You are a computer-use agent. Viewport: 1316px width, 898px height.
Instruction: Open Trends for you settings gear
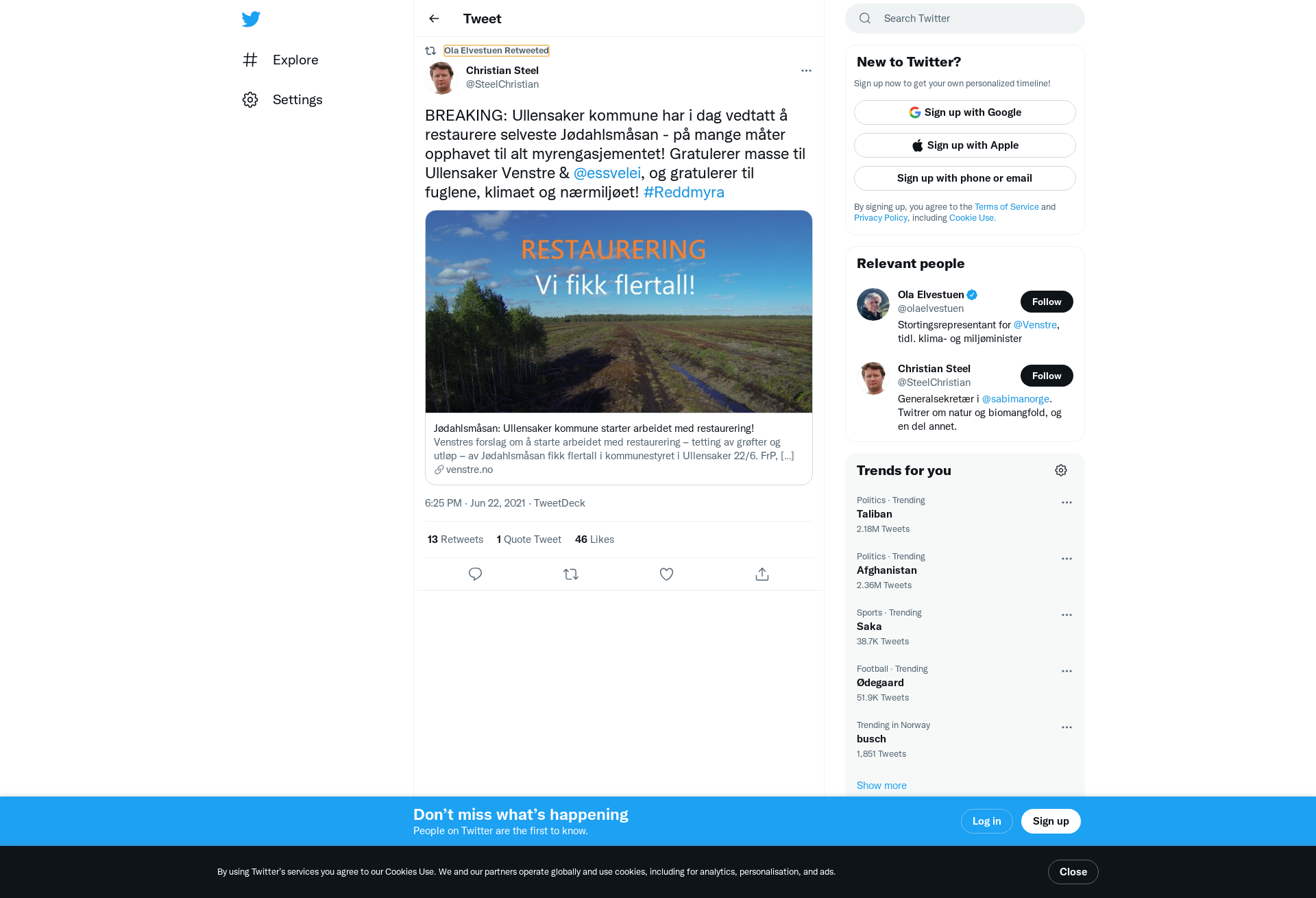click(x=1061, y=470)
